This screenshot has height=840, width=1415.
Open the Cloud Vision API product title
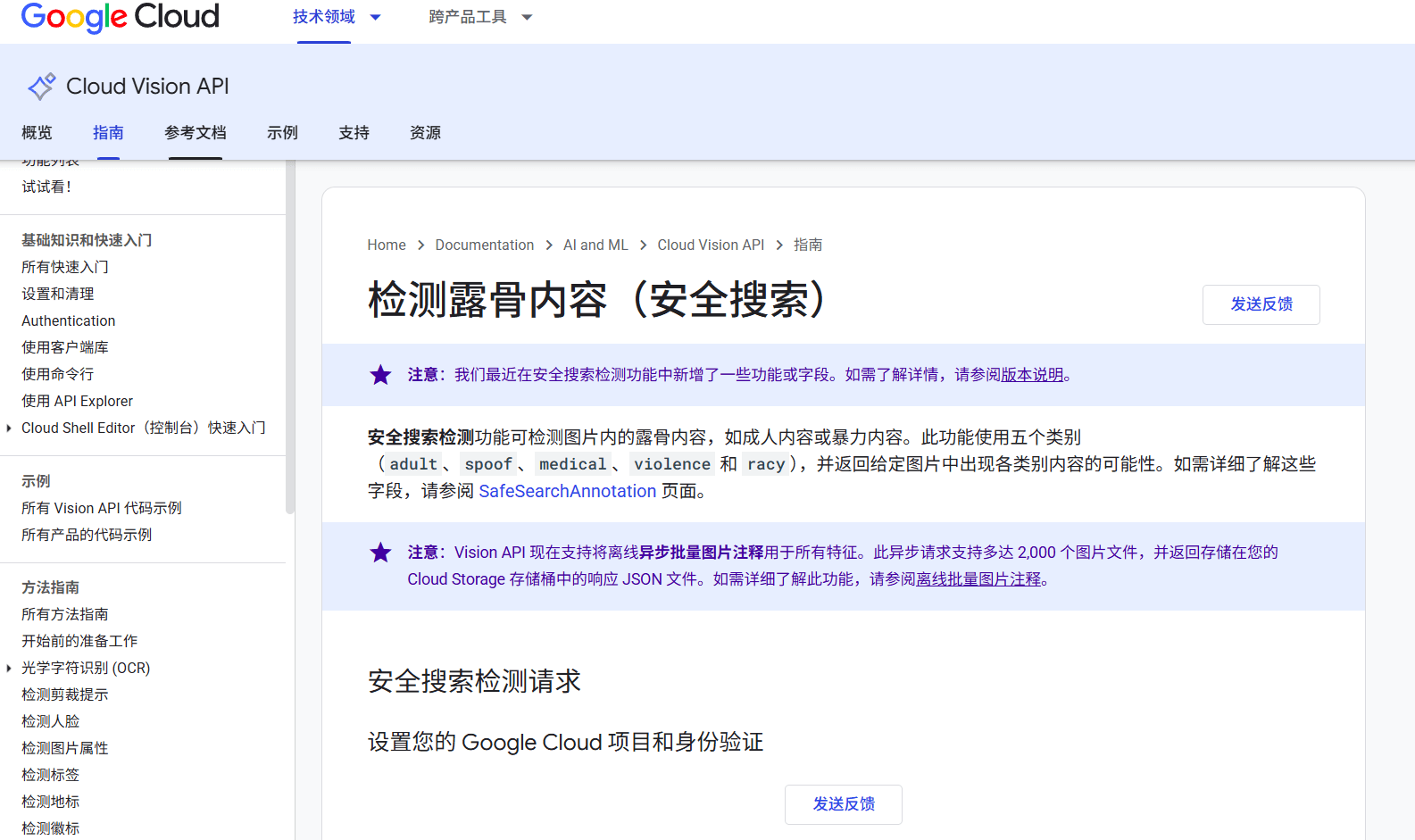pyautogui.click(x=147, y=87)
